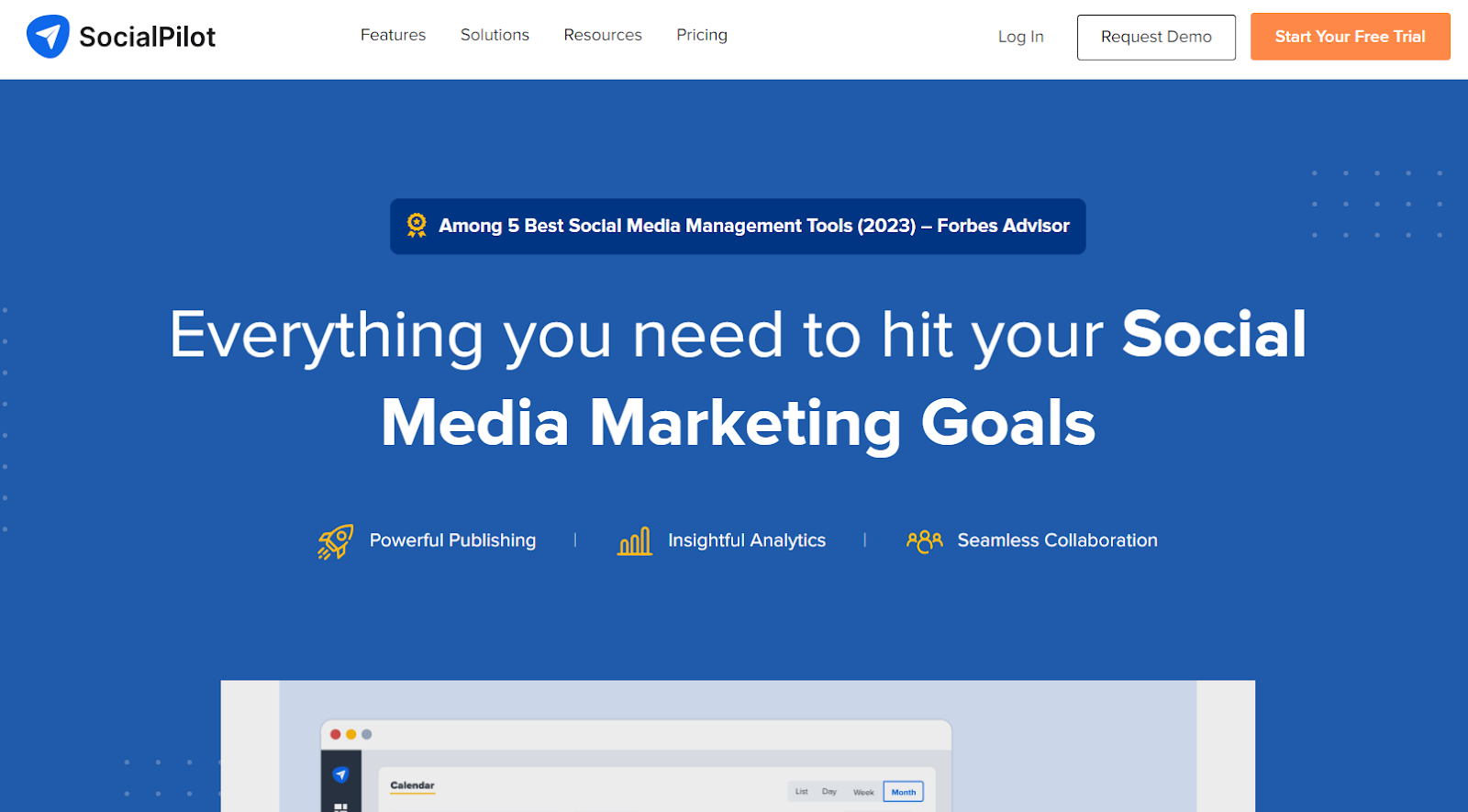Click the bar chart icon beside Insightful Analytics
Screen dimensions: 1468x812
[635, 541]
